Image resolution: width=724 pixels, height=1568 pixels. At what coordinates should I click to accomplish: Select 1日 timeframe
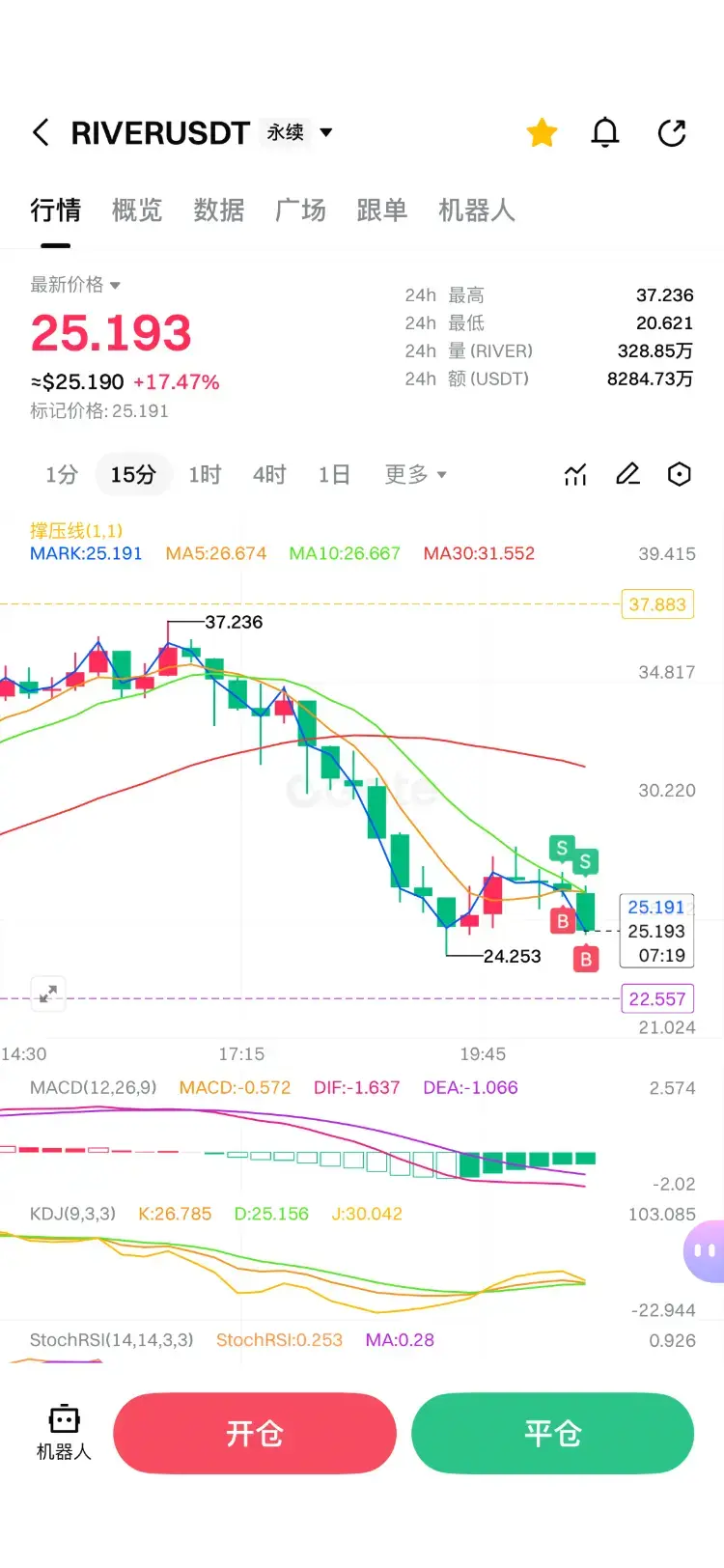click(334, 474)
